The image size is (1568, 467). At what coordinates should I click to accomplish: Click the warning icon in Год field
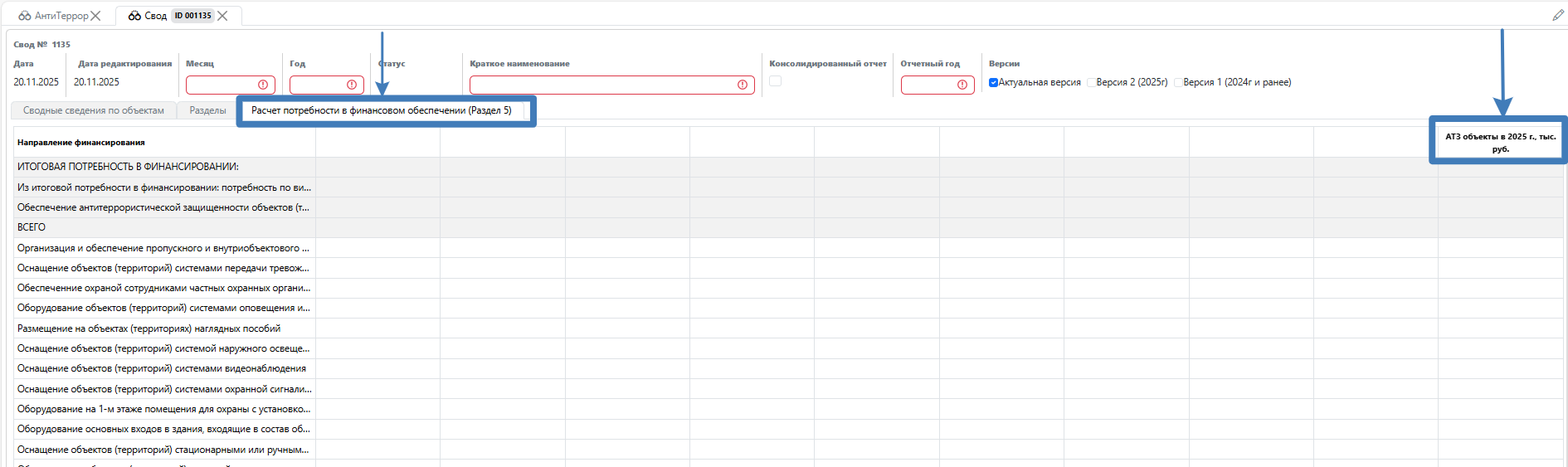click(352, 85)
